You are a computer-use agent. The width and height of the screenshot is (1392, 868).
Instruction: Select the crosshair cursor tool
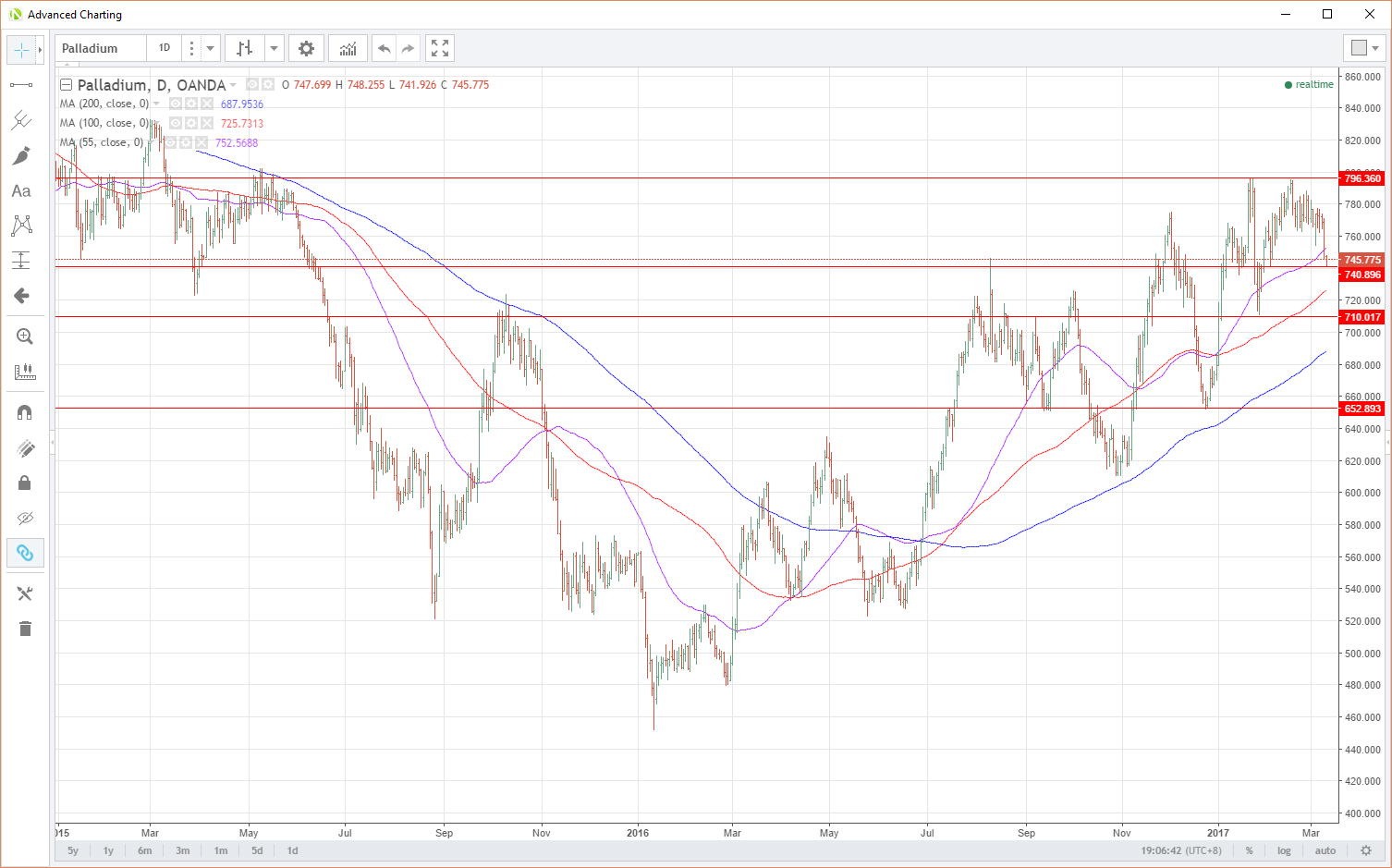pos(21,50)
